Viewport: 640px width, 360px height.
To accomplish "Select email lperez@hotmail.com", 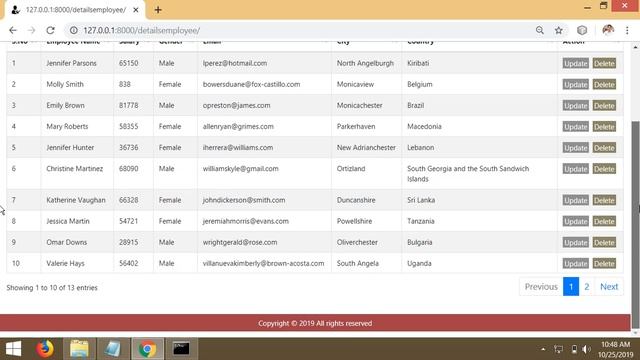I will click(235, 63).
